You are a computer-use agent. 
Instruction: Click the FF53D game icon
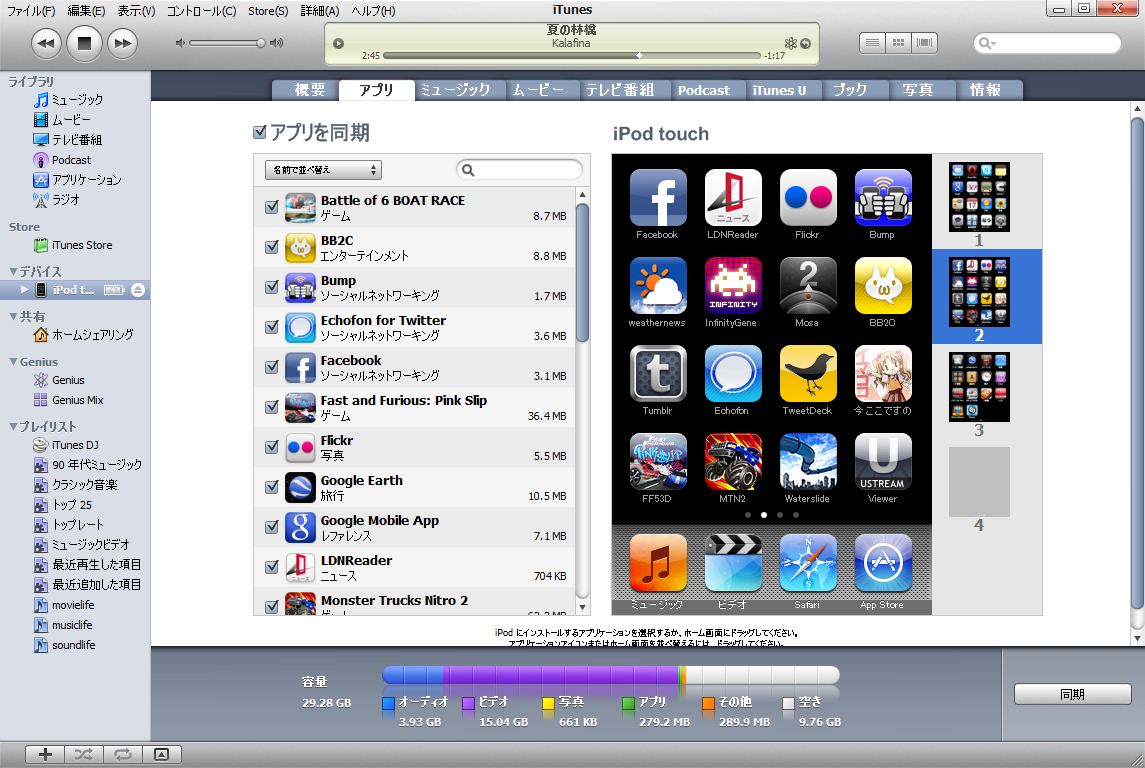pyautogui.click(x=658, y=462)
